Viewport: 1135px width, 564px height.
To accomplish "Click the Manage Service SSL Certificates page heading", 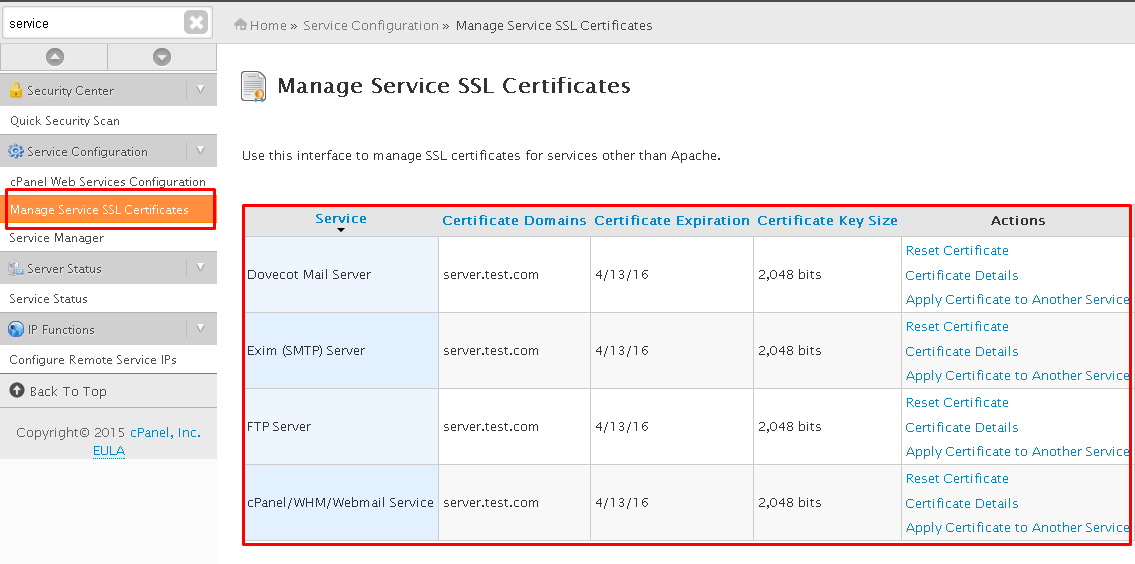I will [454, 86].
